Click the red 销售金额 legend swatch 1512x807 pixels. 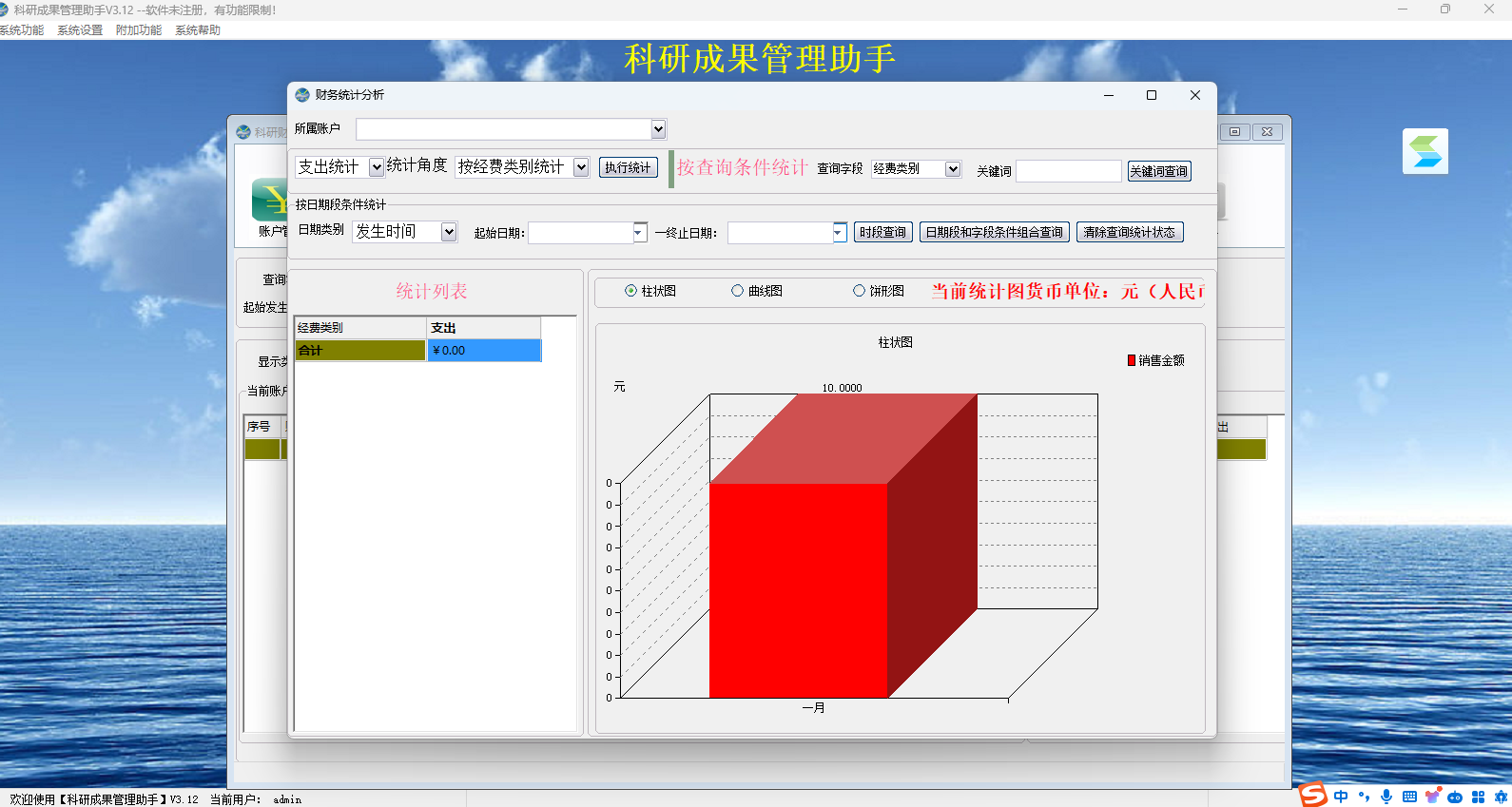tap(1132, 360)
